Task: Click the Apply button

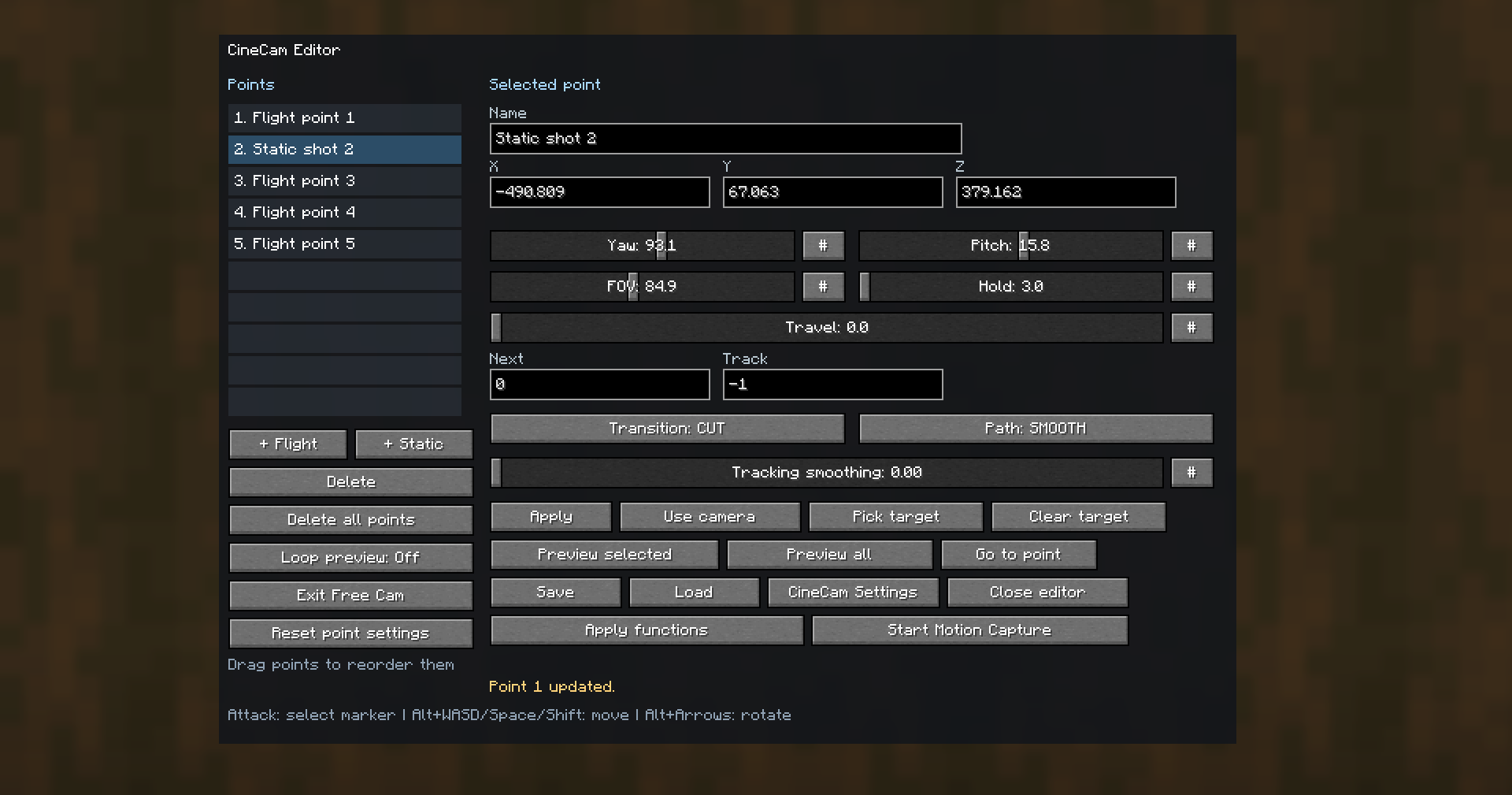Action: coord(550,517)
